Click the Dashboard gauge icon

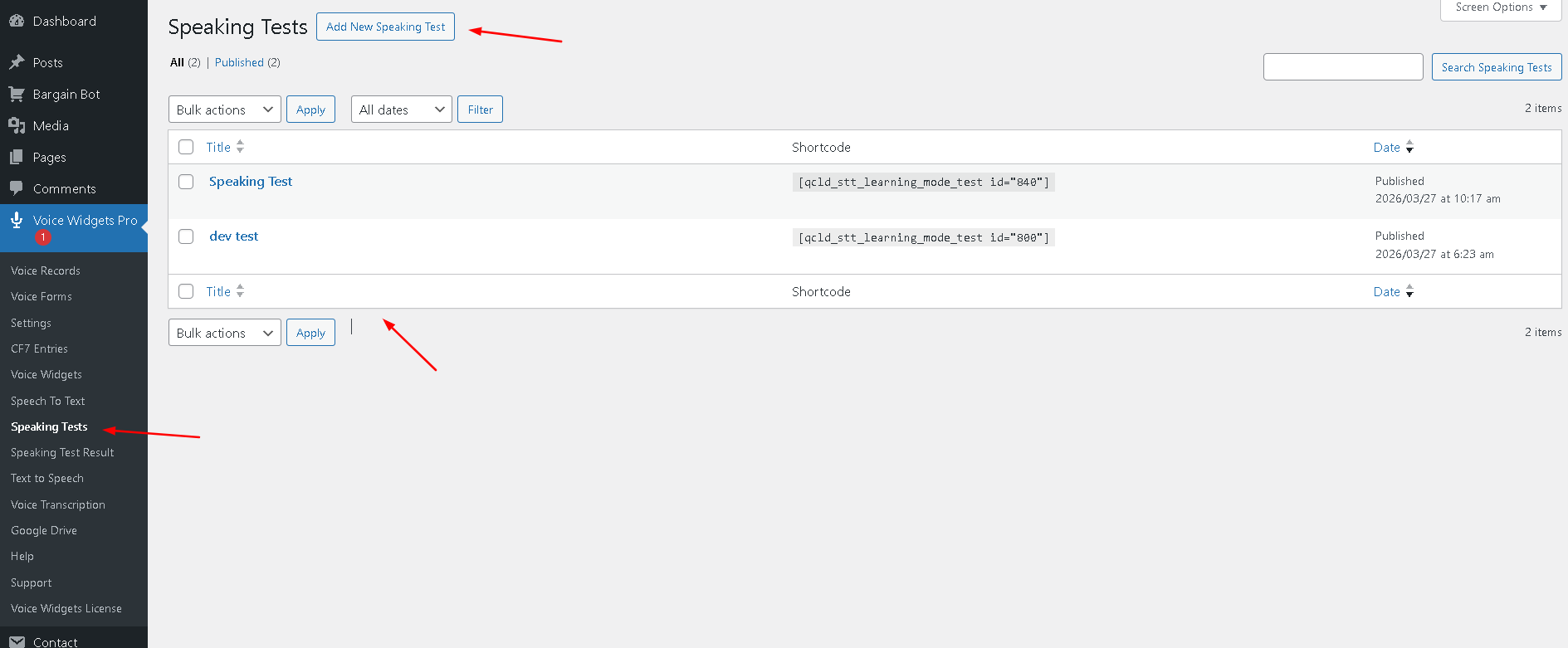tap(17, 22)
